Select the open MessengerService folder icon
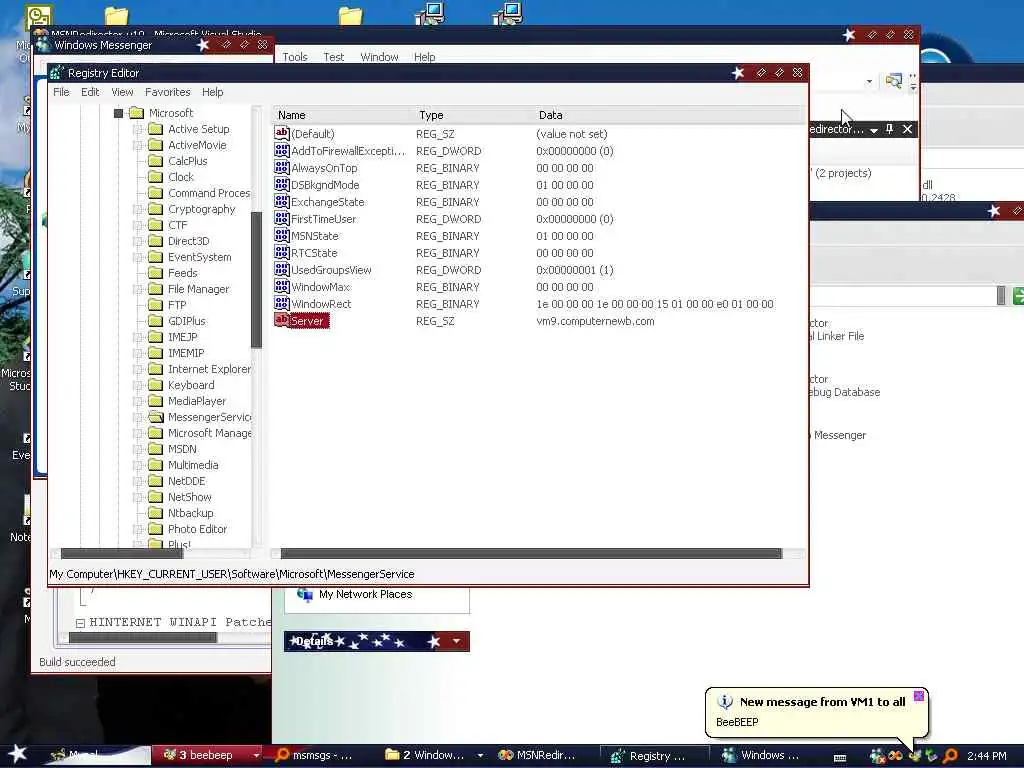 pos(155,417)
